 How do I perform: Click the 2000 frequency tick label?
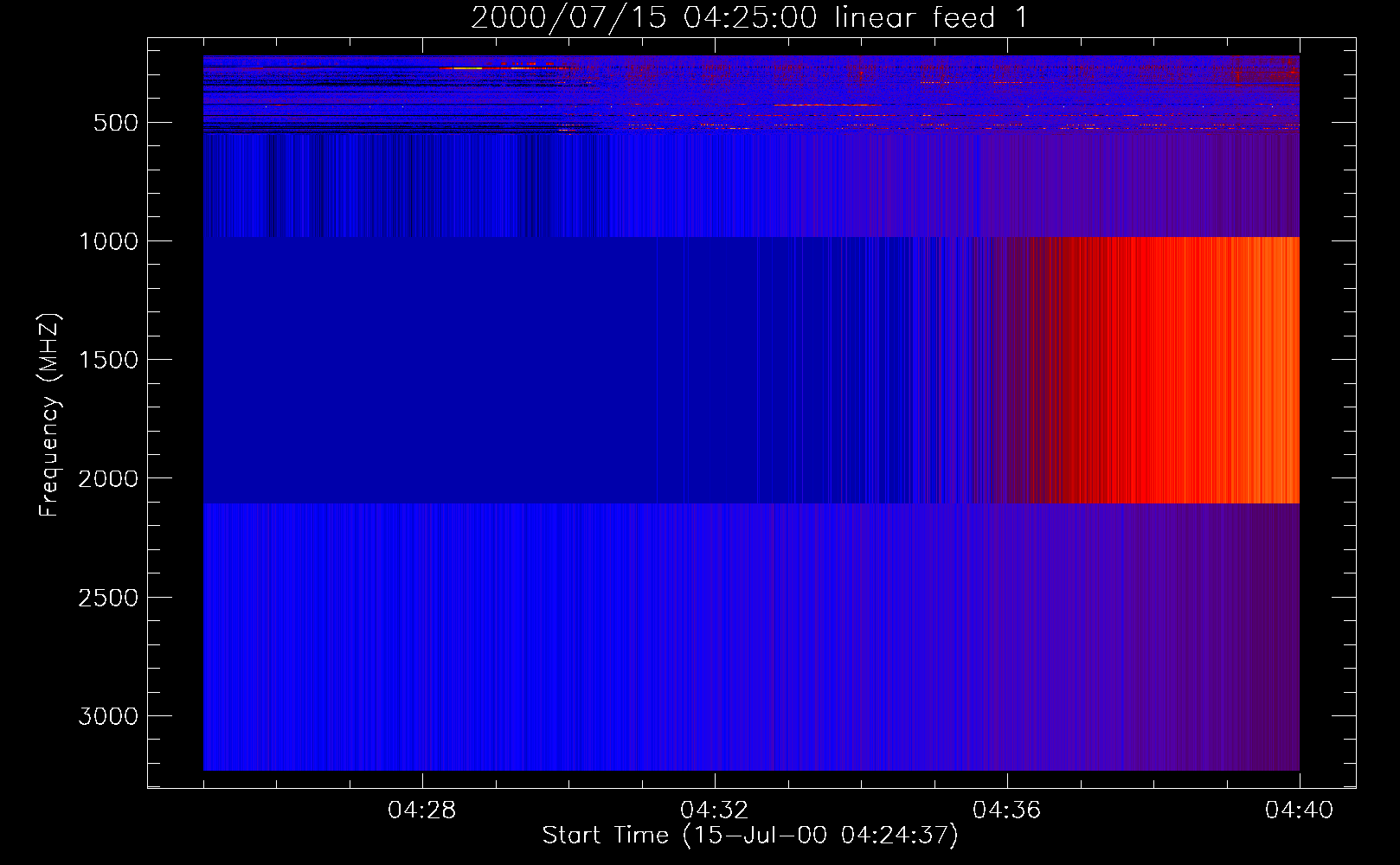[x=108, y=478]
